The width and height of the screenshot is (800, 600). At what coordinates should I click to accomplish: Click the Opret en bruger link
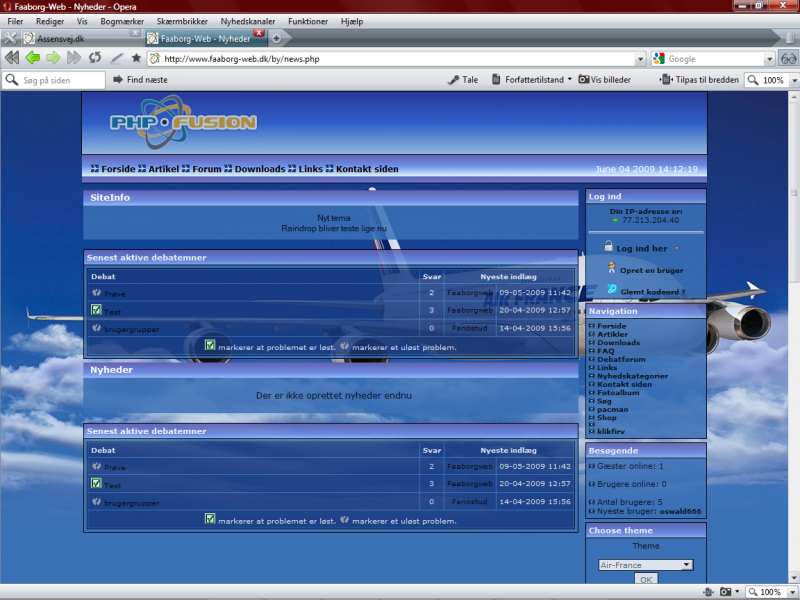pyautogui.click(x=652, y=270)
